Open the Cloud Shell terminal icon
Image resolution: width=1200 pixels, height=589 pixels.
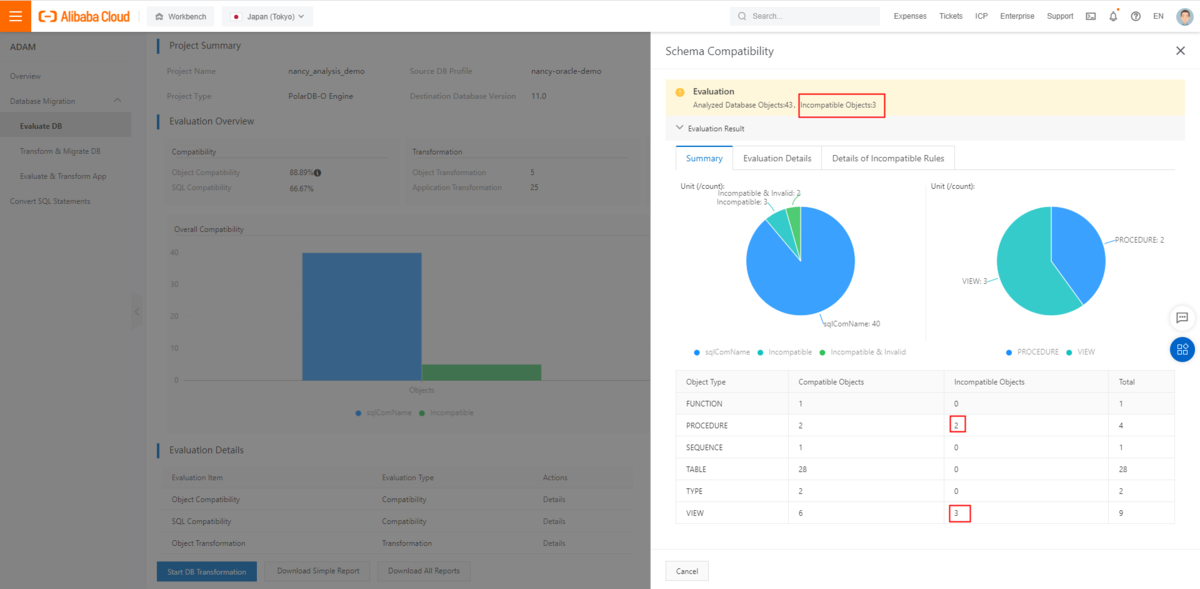tap(1090, 16)
